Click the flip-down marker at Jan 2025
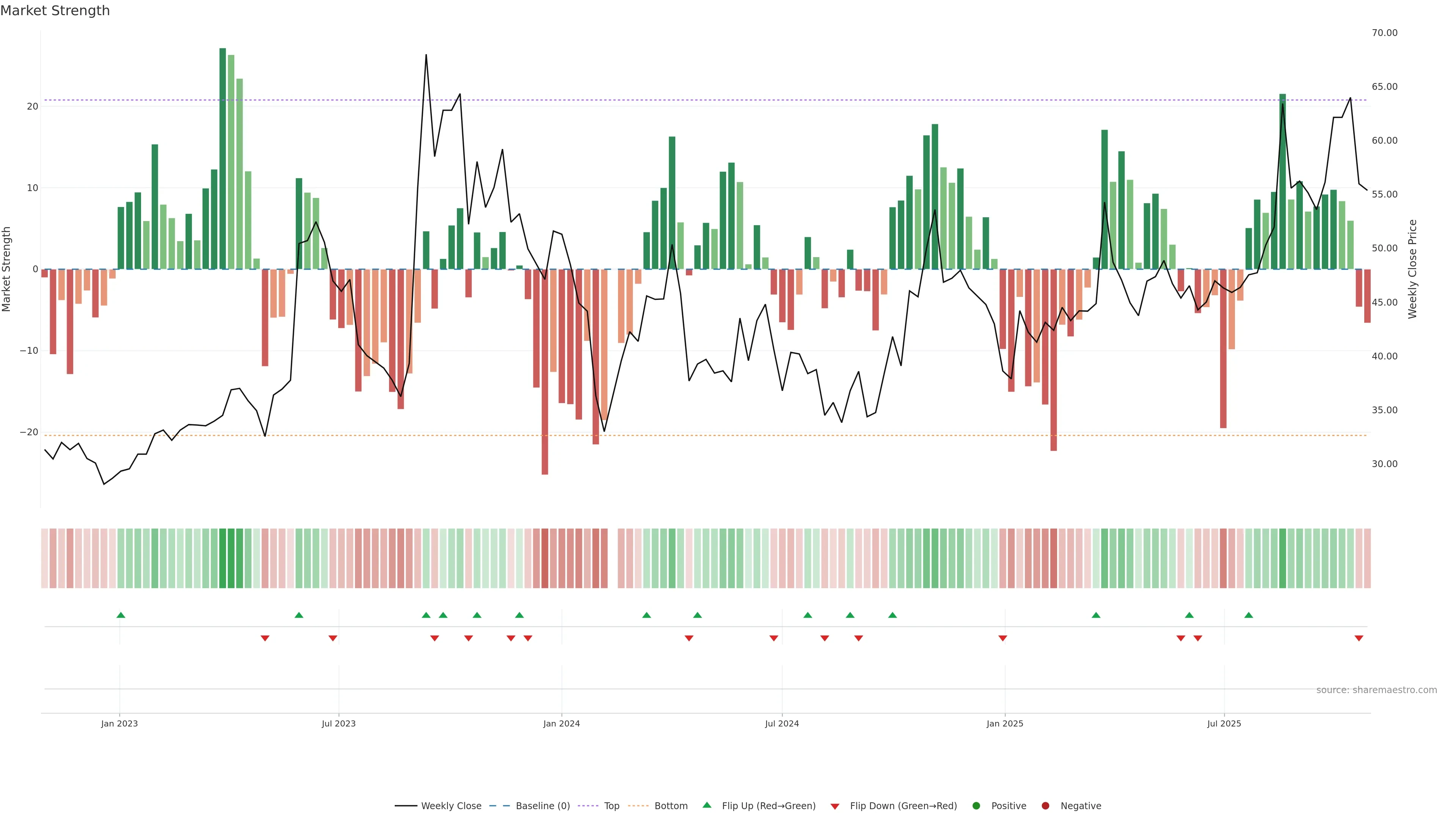This screenshot has height=819, width=1456. point(1003,638)
